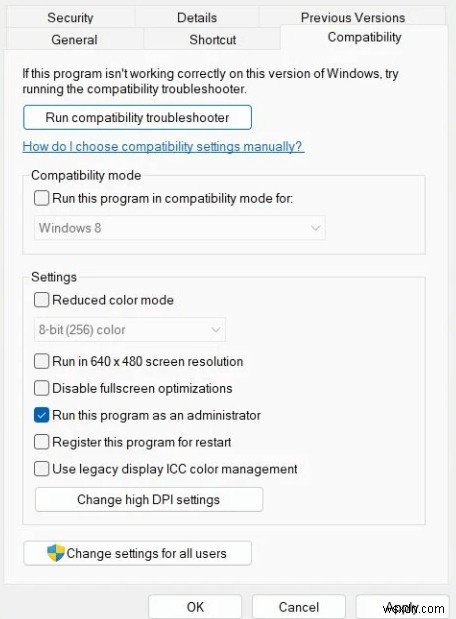Expand the 8-bit (256) color dropdown
456x619 pixels.
coord(130,330)
